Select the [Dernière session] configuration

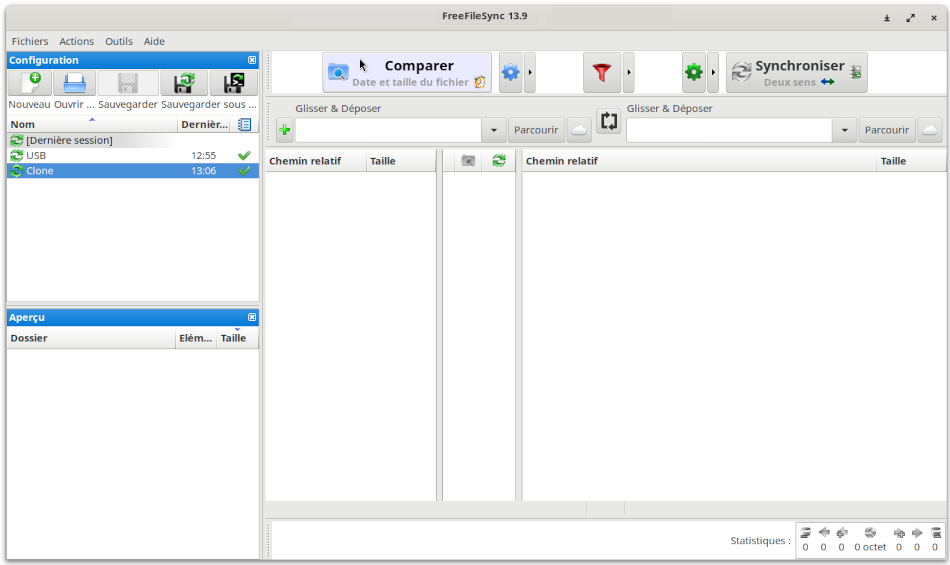pyautogui.click(x=133, y=140)
